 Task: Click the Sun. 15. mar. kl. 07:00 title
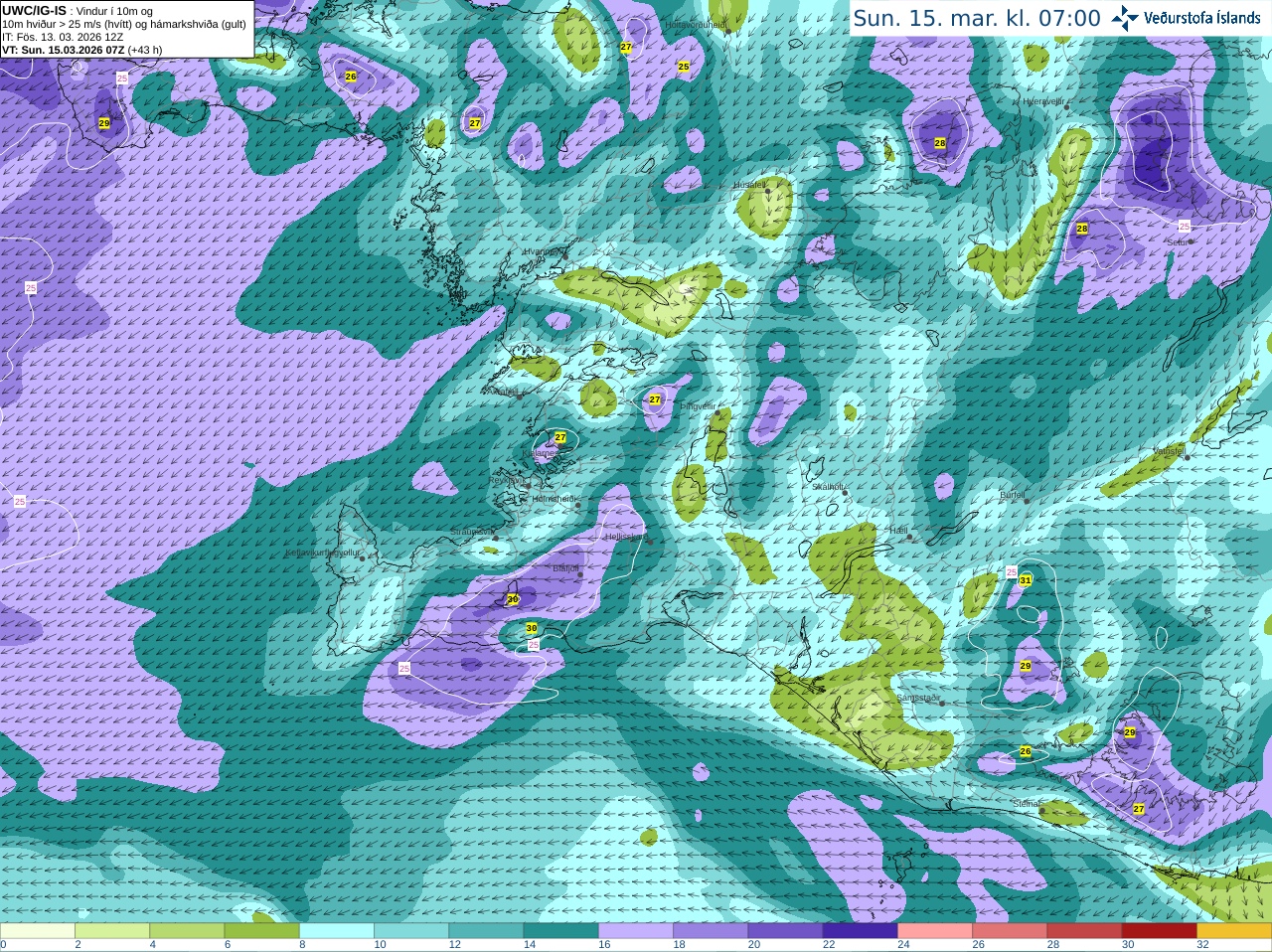tap(977, 18)
